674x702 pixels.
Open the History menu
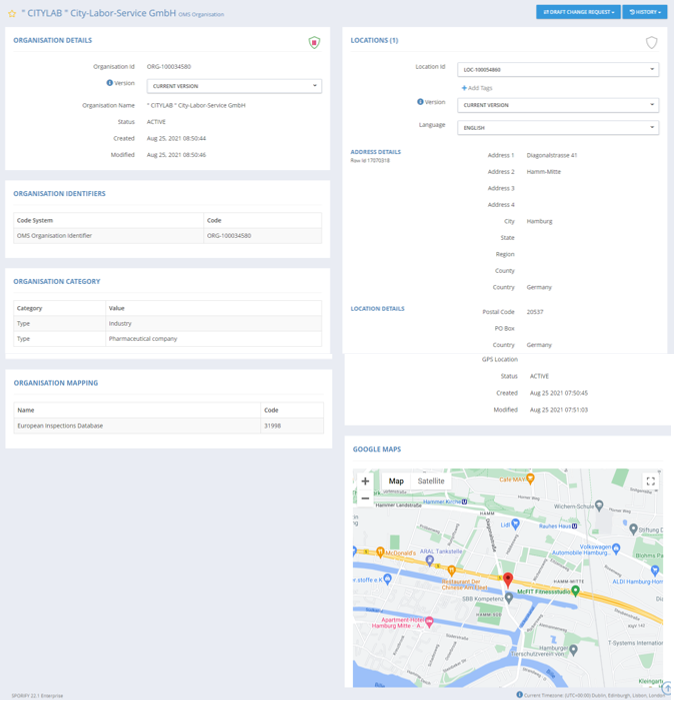point(644,12)
